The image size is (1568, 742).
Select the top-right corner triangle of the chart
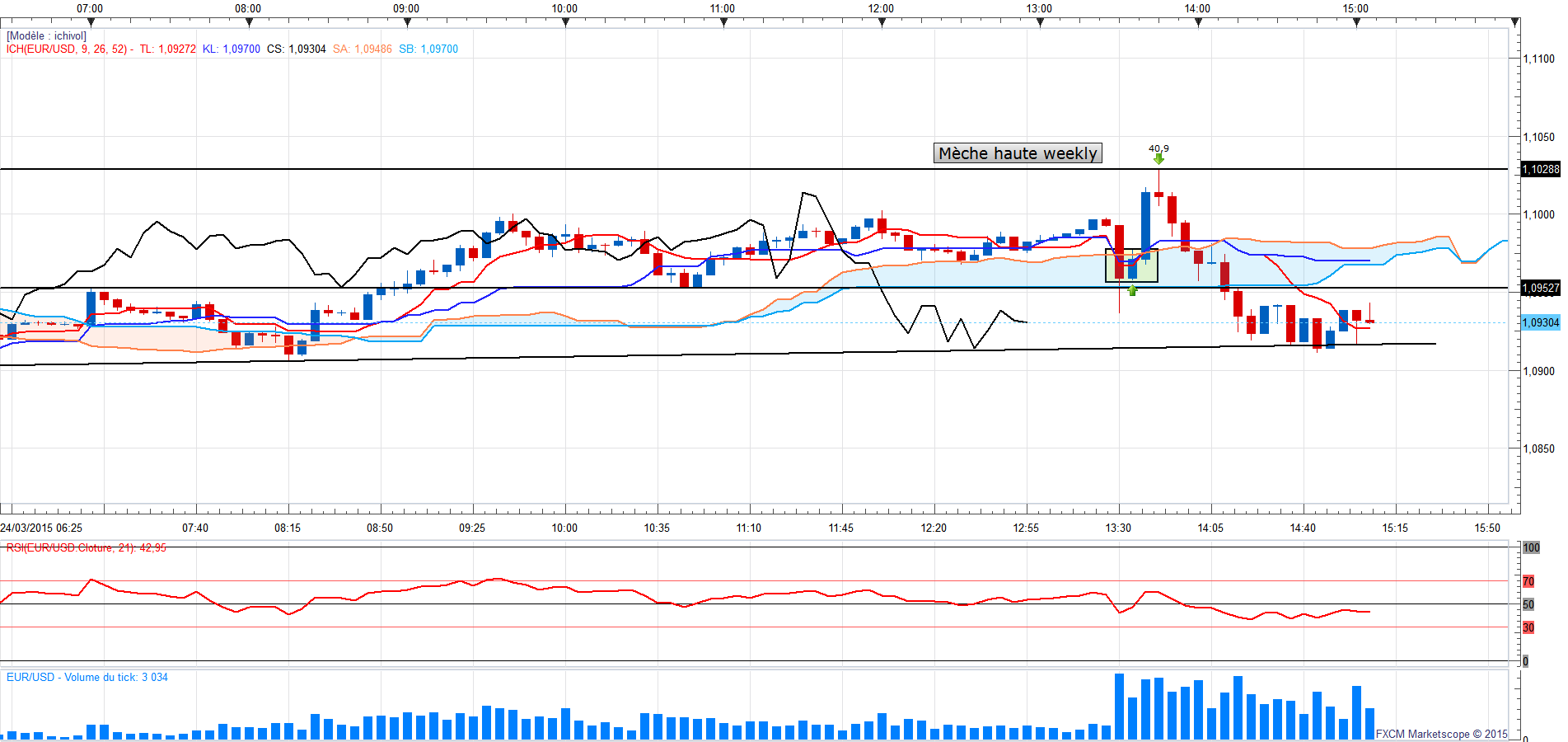tap(1514, 22)
